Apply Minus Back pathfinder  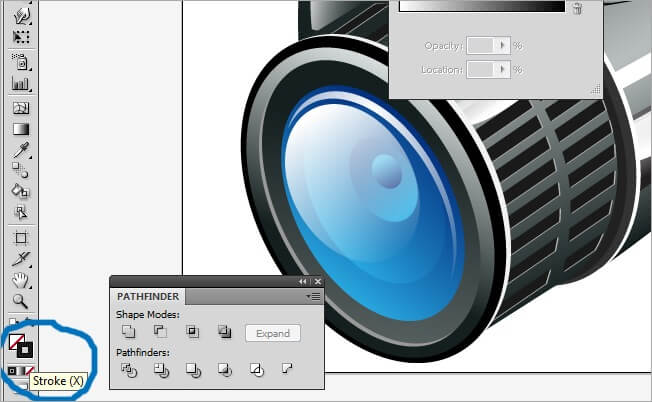click(288, 370)
